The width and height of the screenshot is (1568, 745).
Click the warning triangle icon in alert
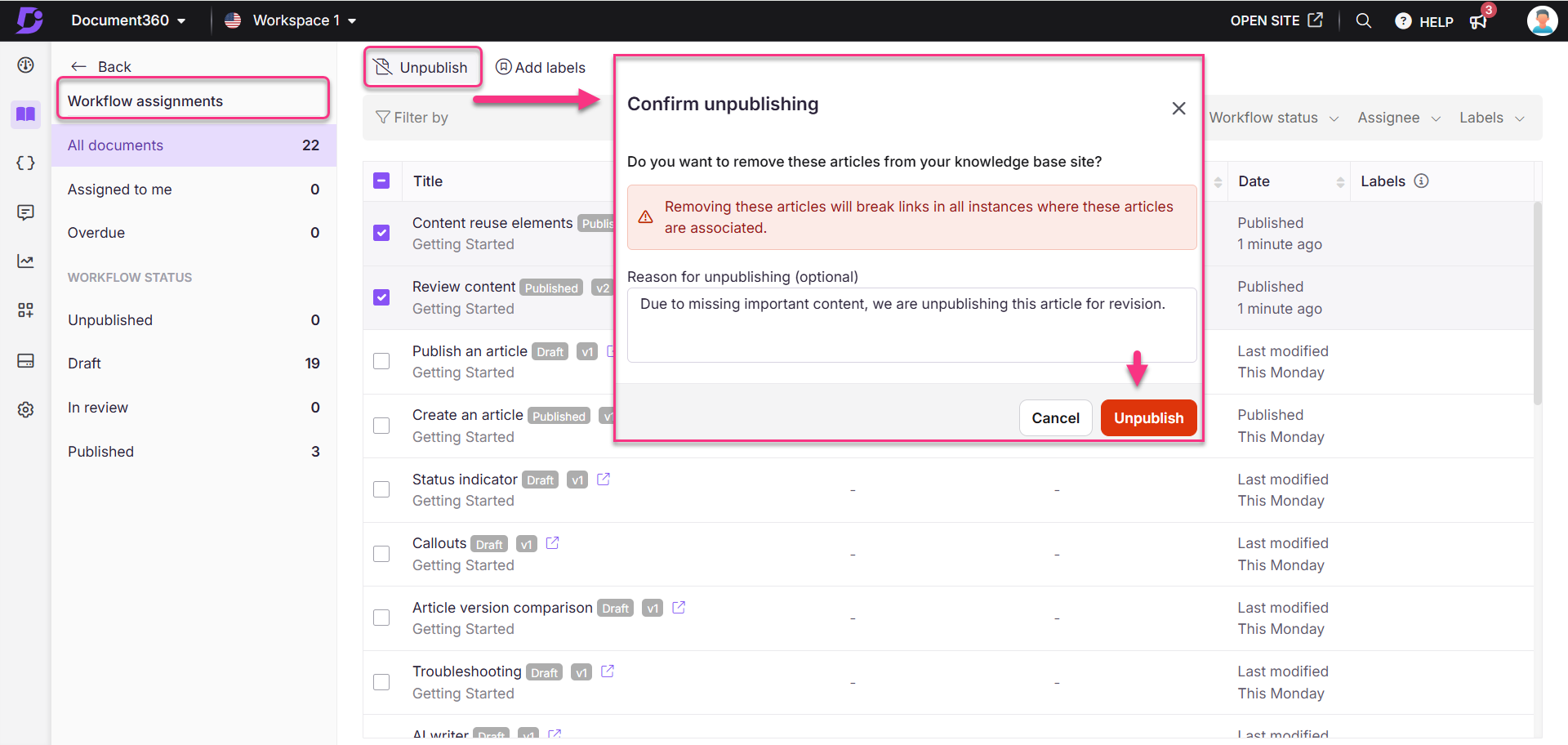645,217
